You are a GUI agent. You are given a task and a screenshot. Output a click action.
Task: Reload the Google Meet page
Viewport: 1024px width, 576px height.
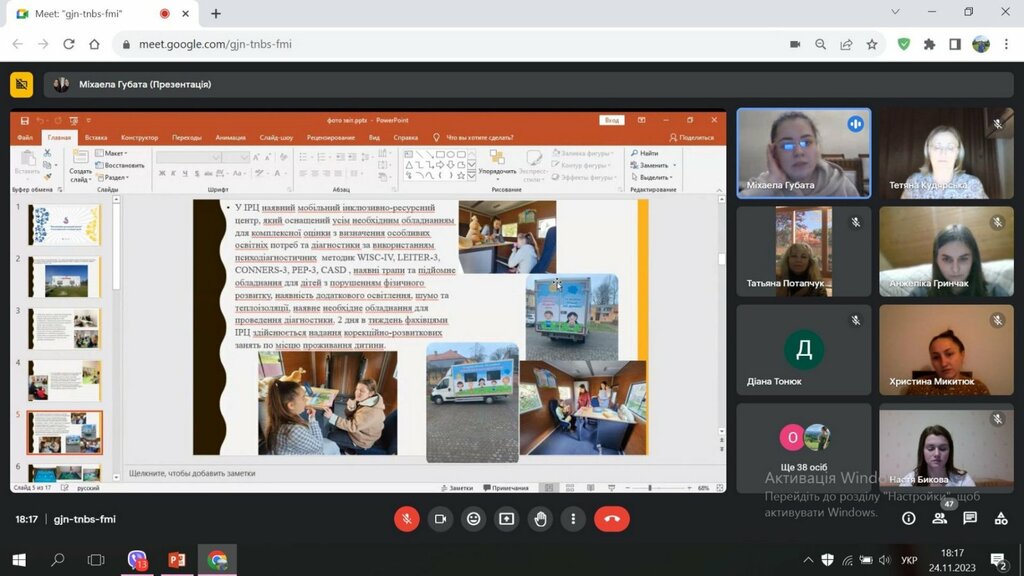(69, 44)
